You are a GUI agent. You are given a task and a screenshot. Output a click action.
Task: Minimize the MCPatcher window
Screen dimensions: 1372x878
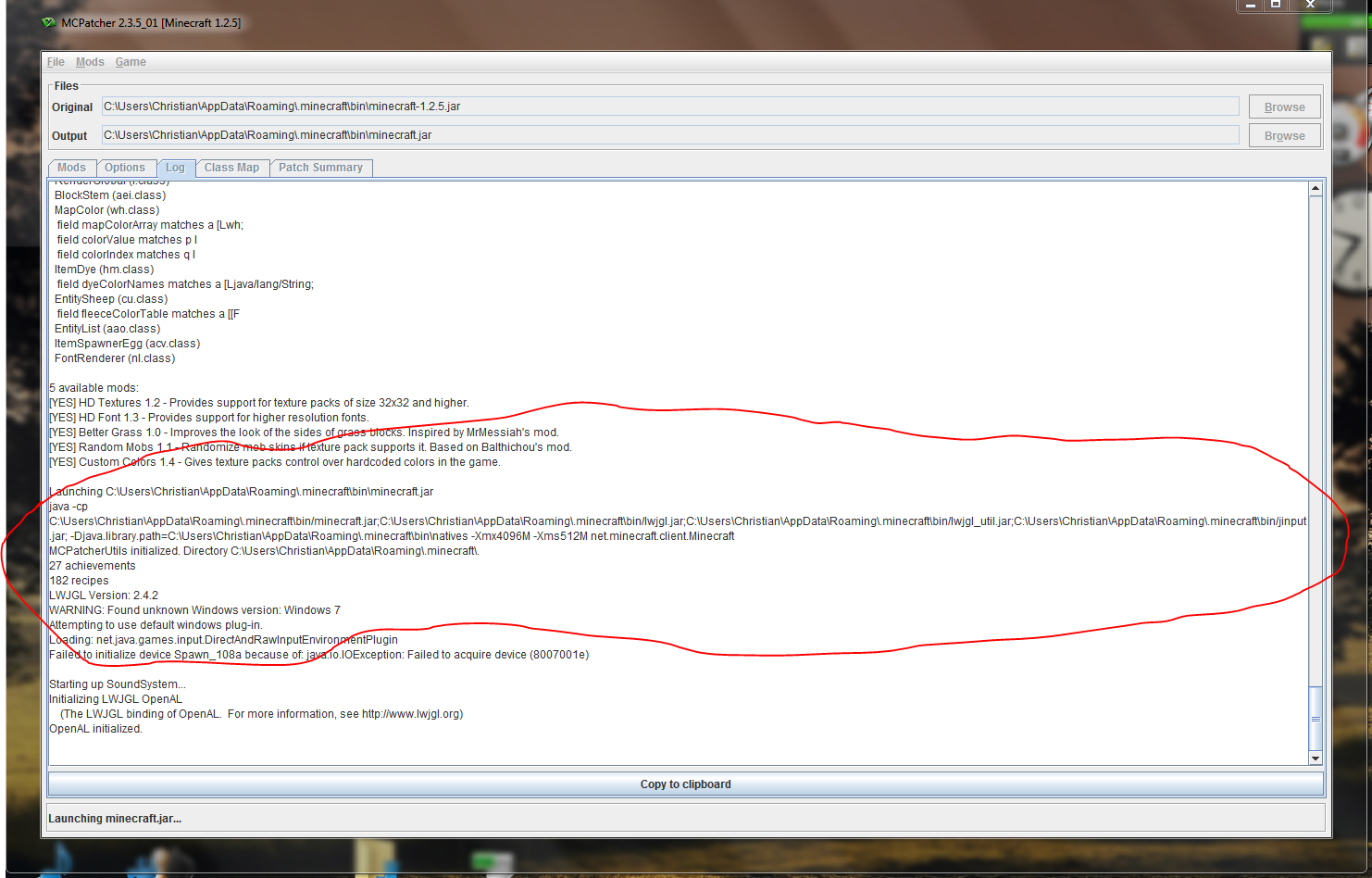click(1251, 5)
